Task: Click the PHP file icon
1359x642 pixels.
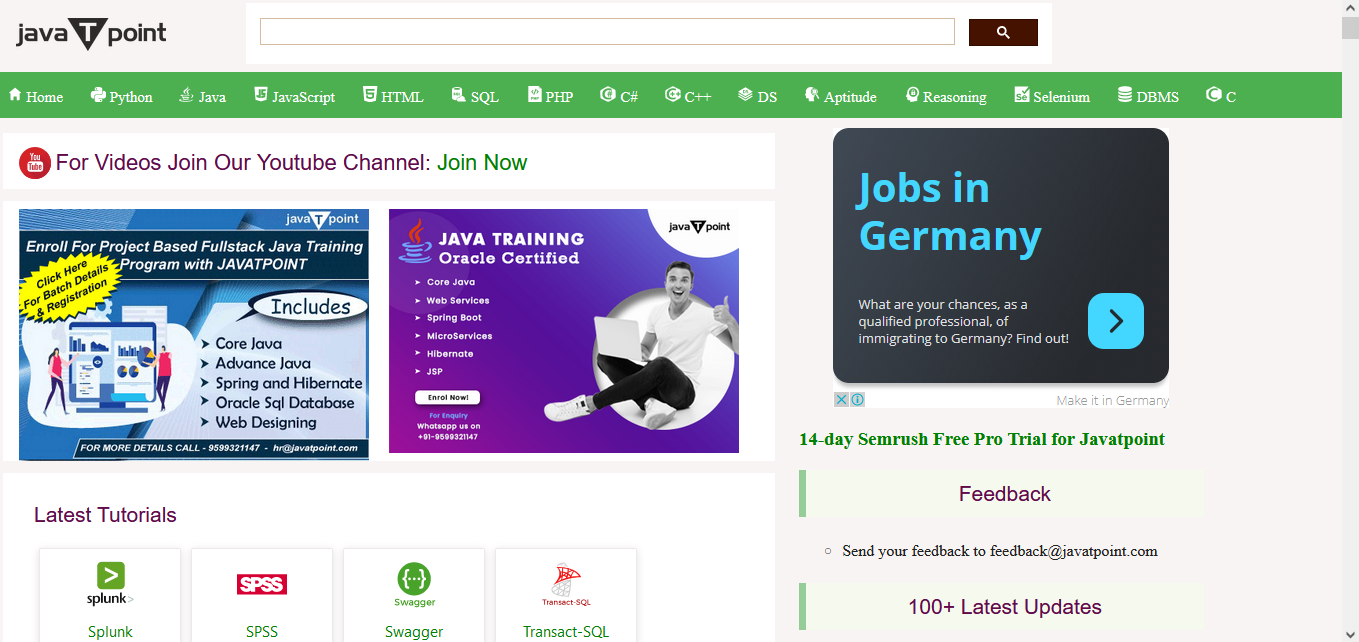Action: [534, 95]
